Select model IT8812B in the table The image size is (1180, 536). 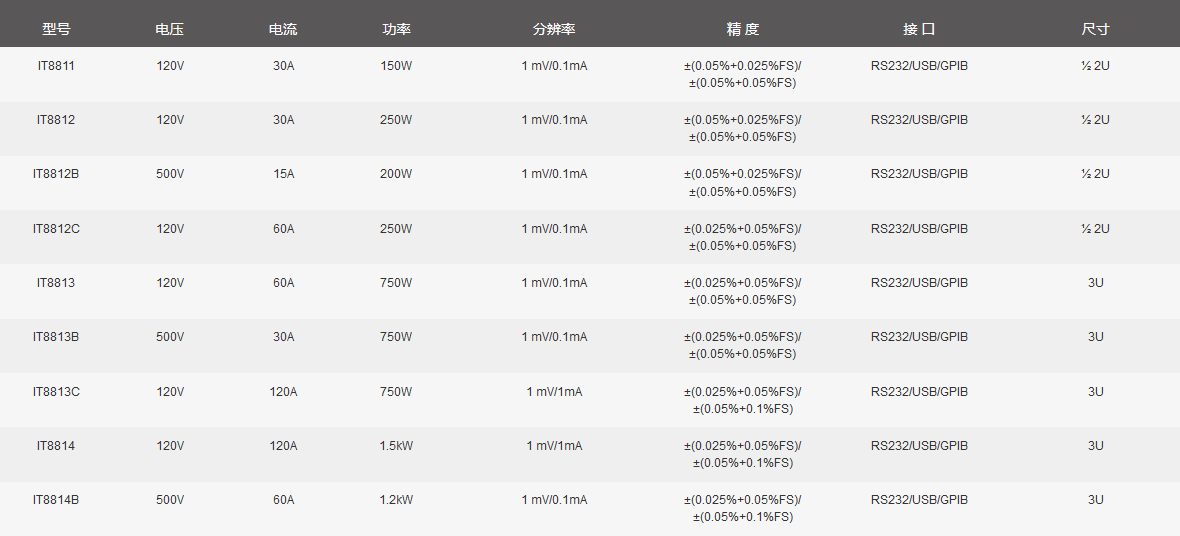tap(56, 174)
